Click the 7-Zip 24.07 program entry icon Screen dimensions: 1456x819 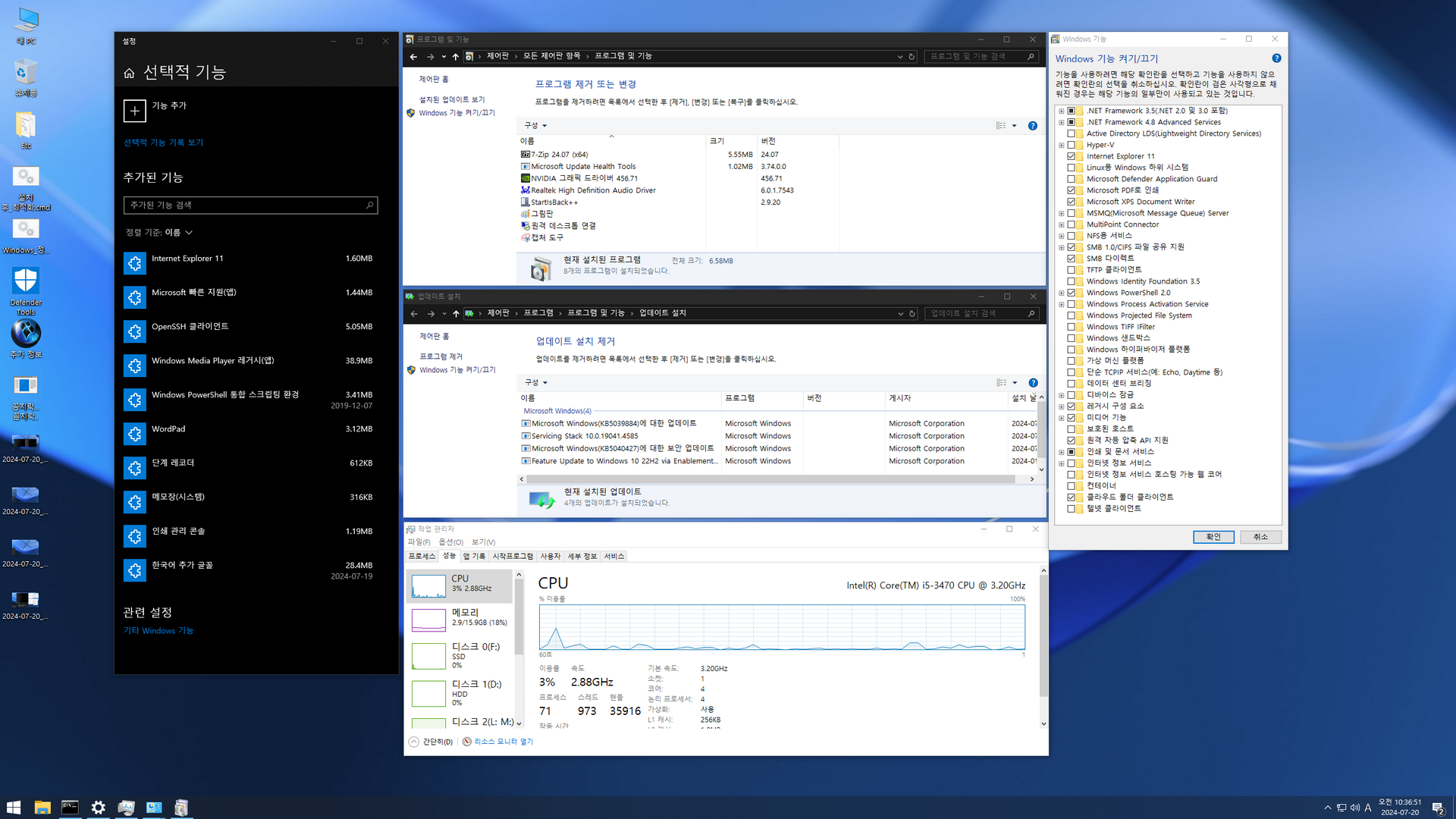click(x=525, y=155)
